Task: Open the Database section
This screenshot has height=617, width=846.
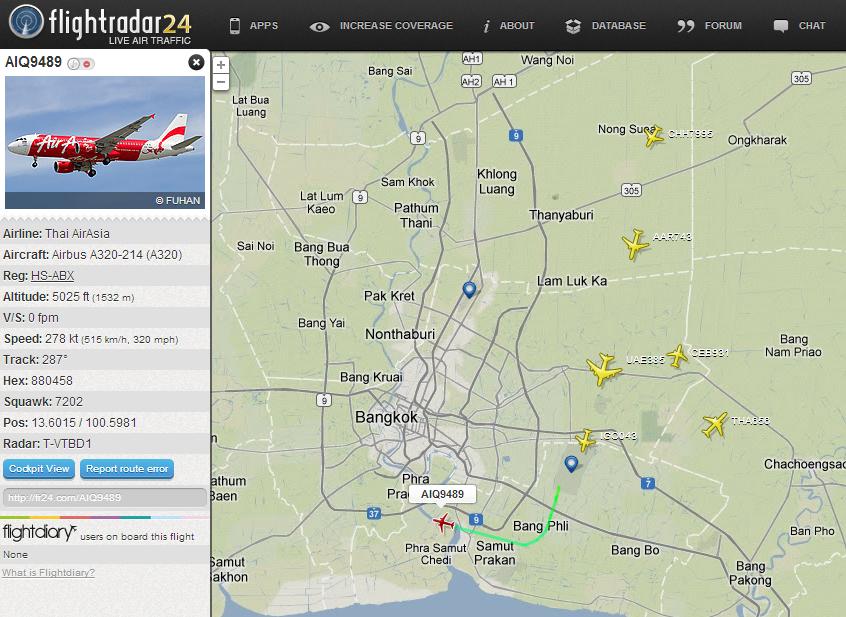Action: tap(605, 25)
